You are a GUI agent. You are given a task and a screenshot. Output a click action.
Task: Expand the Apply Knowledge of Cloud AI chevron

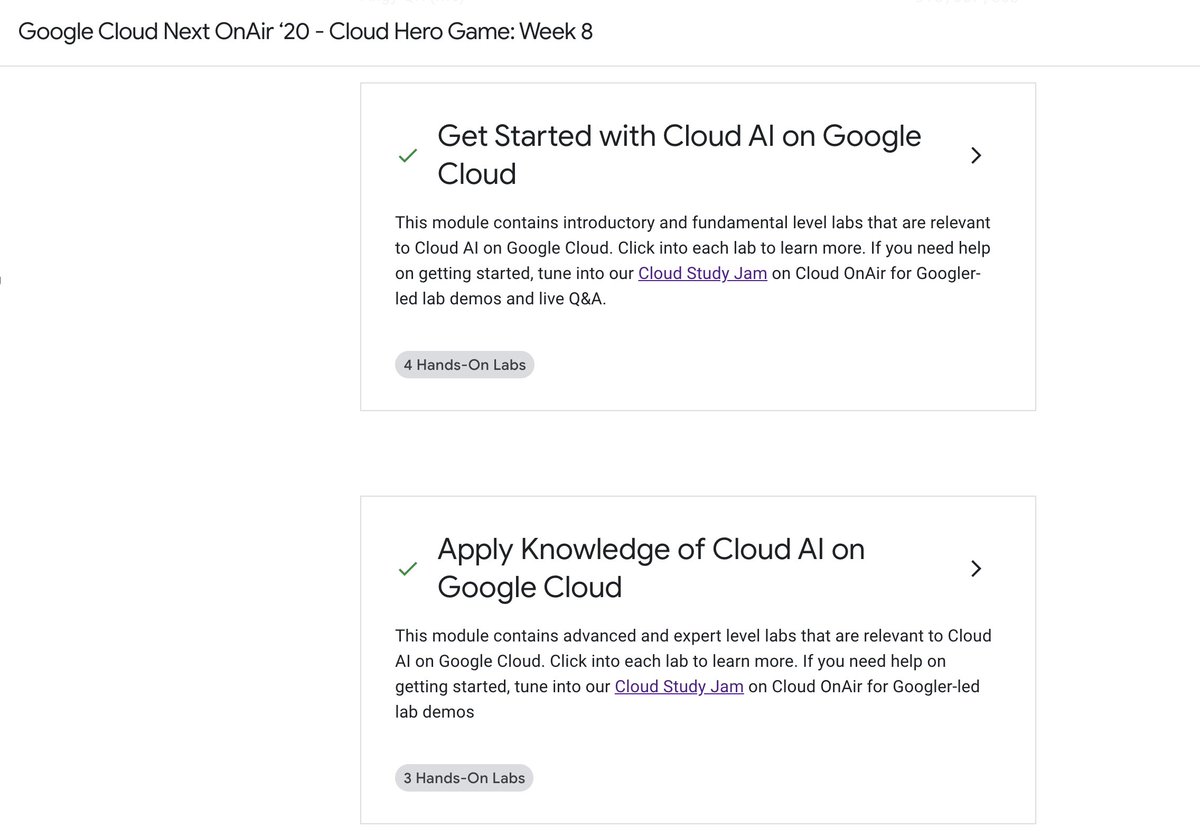click(976, 568)
